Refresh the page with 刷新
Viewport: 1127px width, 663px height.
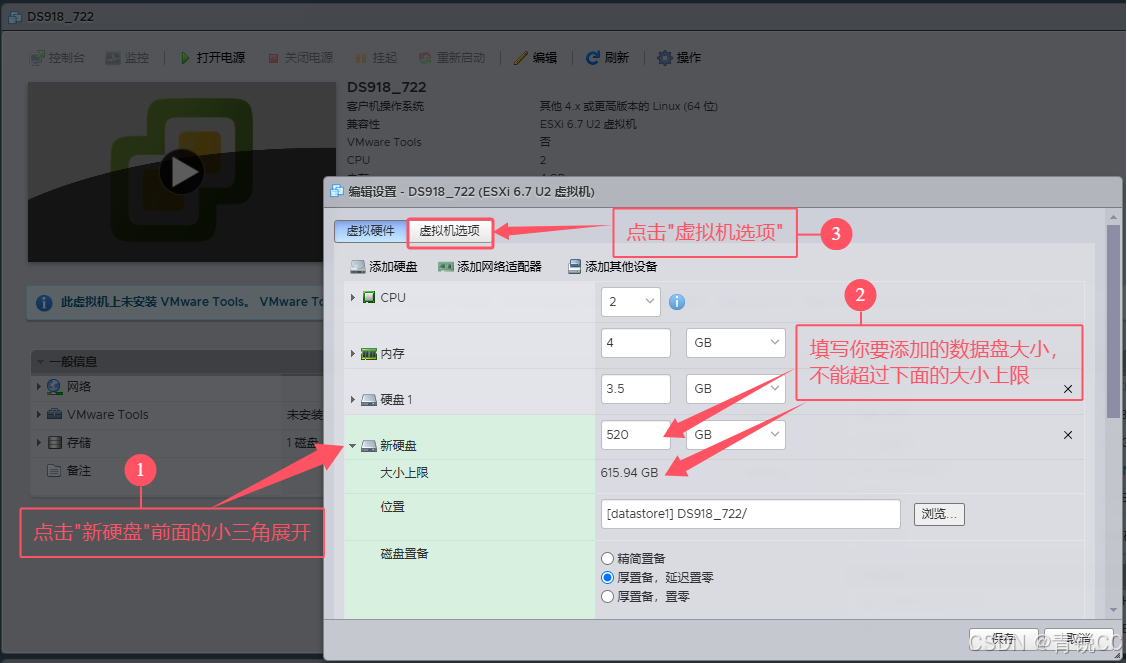tap(607, 58)
